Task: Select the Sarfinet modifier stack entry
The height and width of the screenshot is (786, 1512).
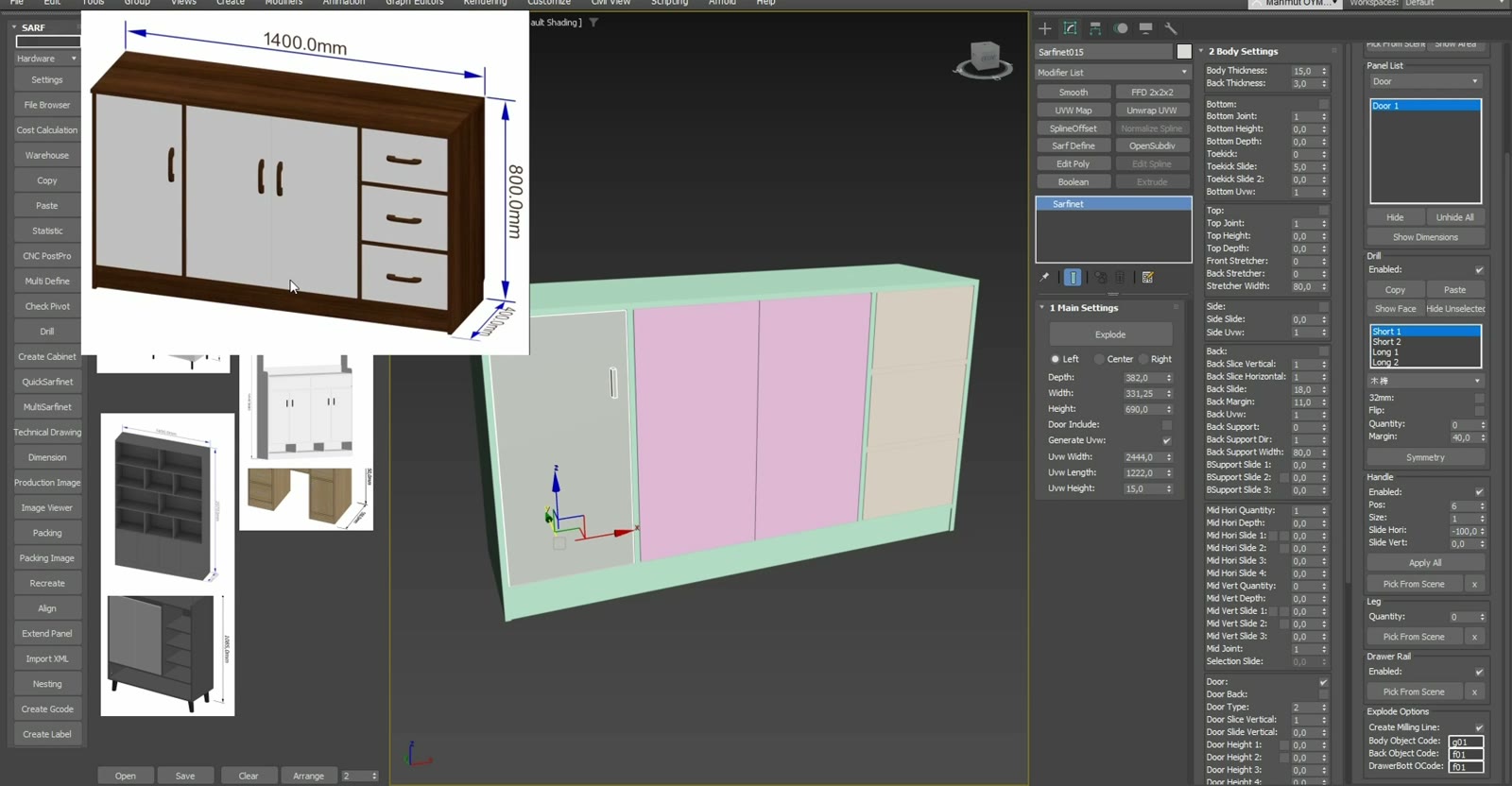Action: point(1113,204)
